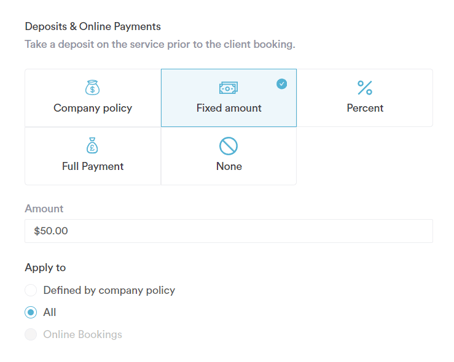Viewport: 454px width, 362px height.
Task: Pick the Percent deposit option label
Action: [365, 108]
